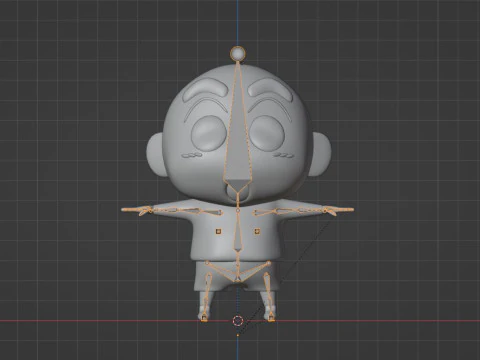Viewport: 480px width, 360px height.
Task: Select the foot bone on the screen-right leg
Action: click(272, 316)
